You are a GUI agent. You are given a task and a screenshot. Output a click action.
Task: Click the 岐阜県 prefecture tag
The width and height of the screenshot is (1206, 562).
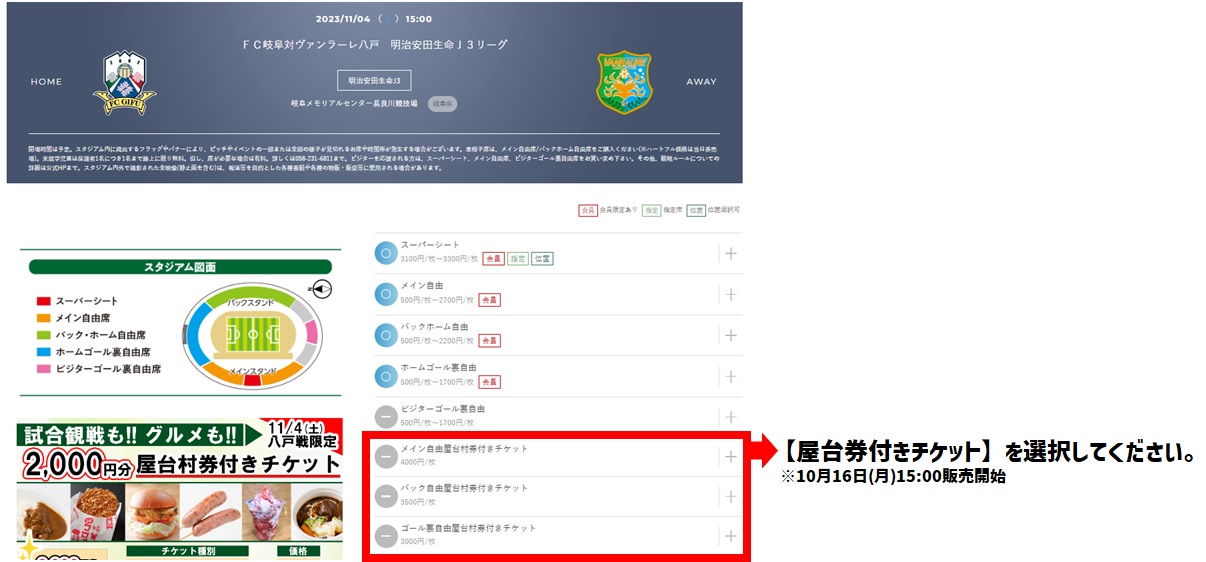coord(442,103)
